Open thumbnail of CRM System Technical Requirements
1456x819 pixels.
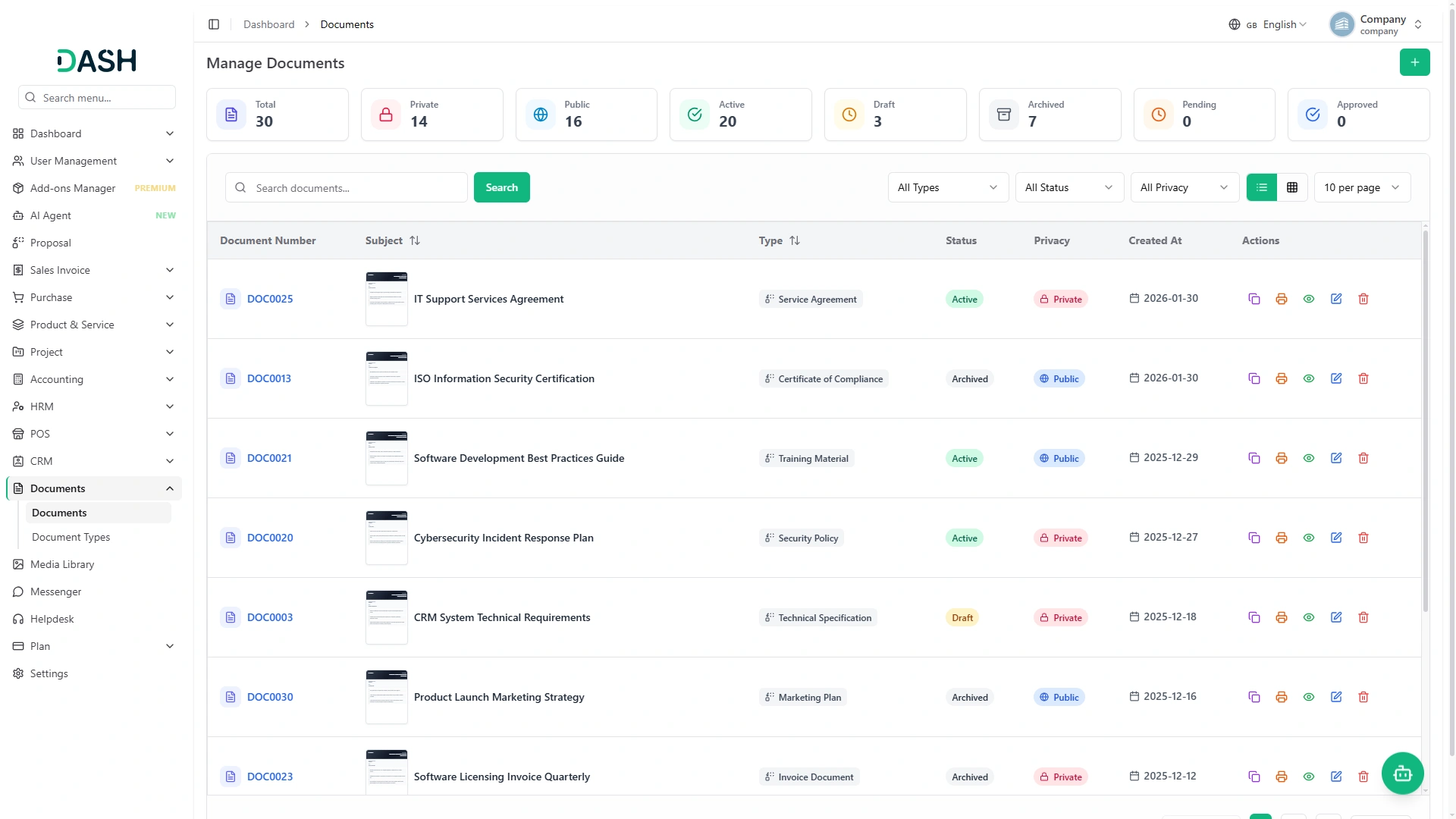tap(386, 617)
